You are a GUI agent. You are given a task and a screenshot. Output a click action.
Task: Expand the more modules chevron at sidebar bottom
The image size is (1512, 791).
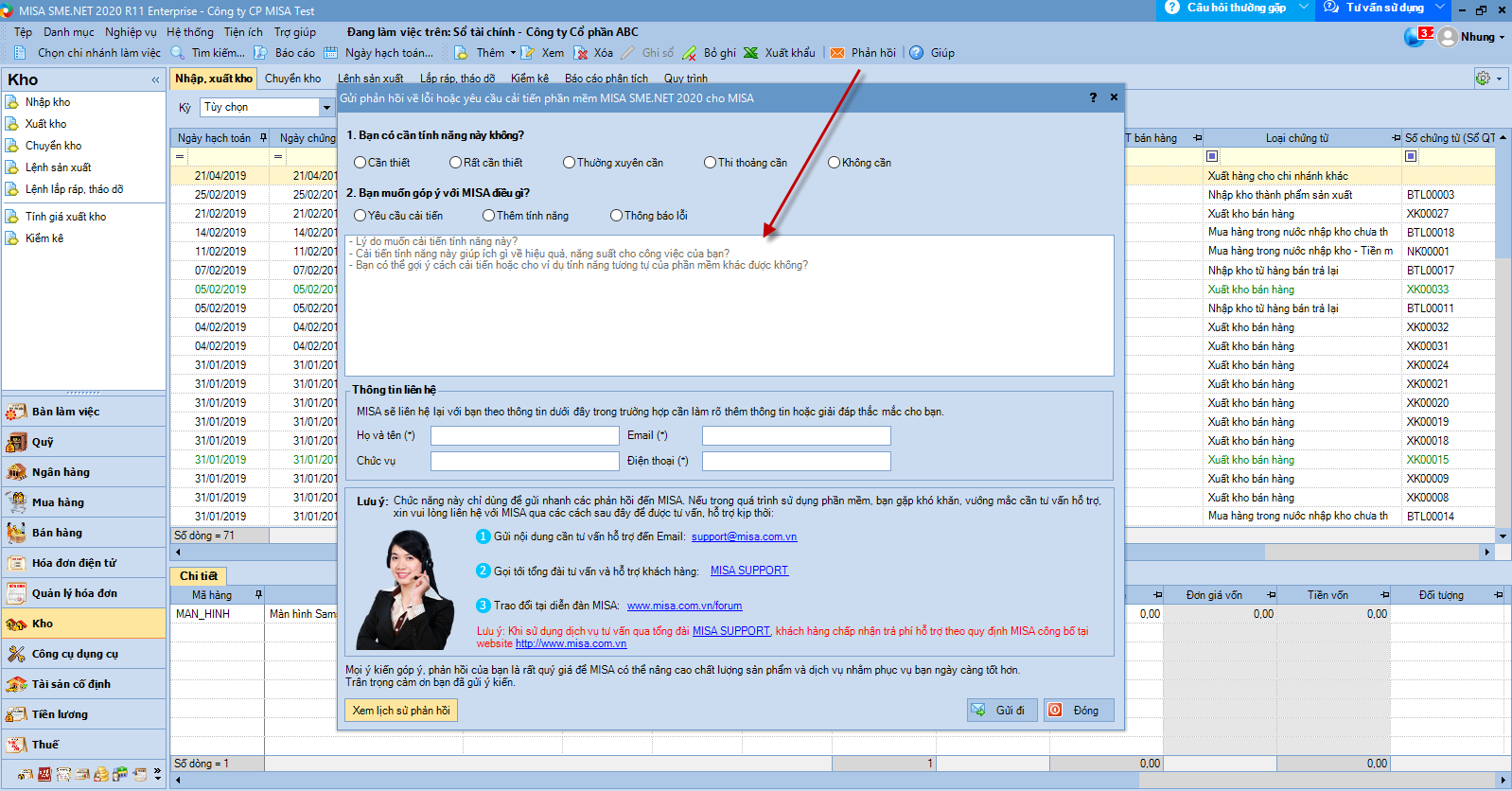[x=157, y=775]
